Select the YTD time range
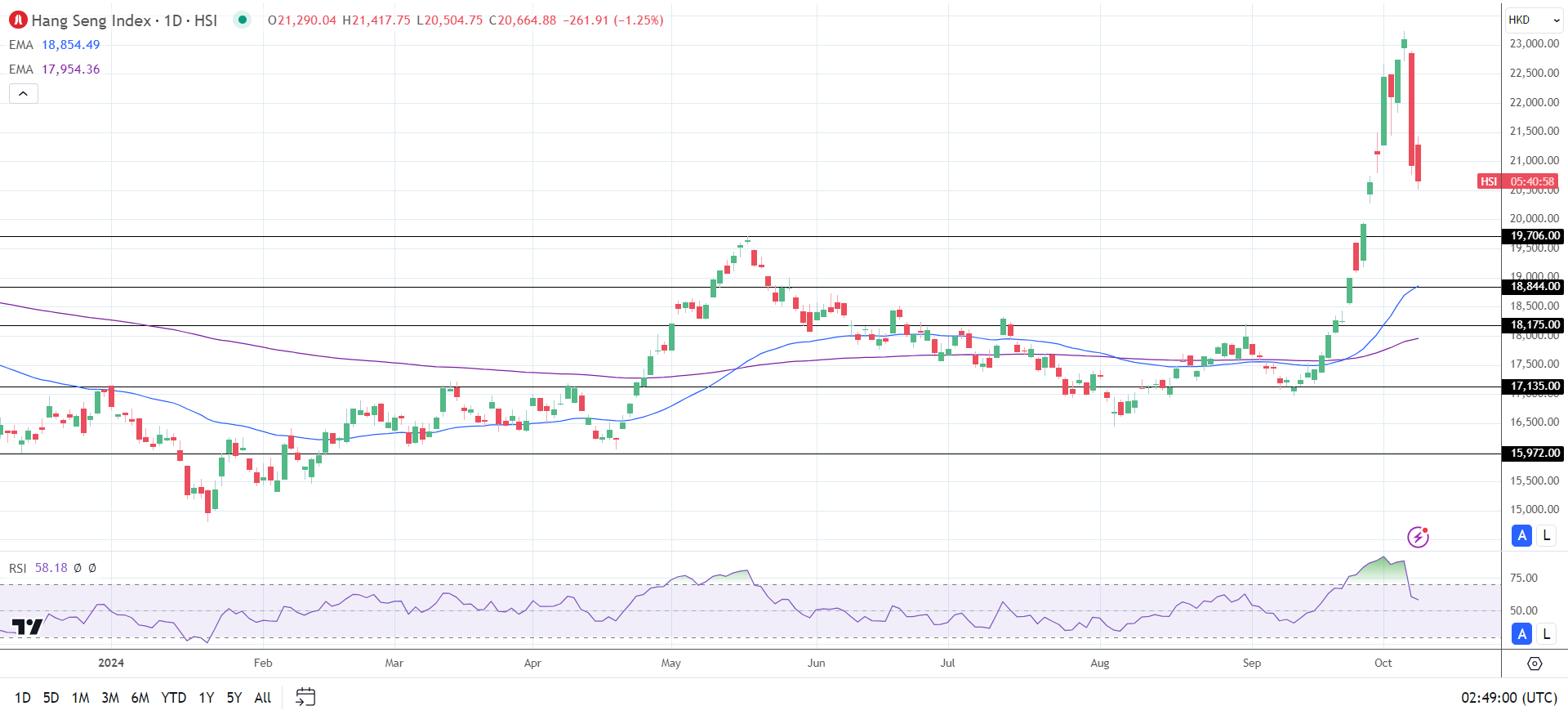The height and width of the screenshot is (715, 1568). click(174, 698)
